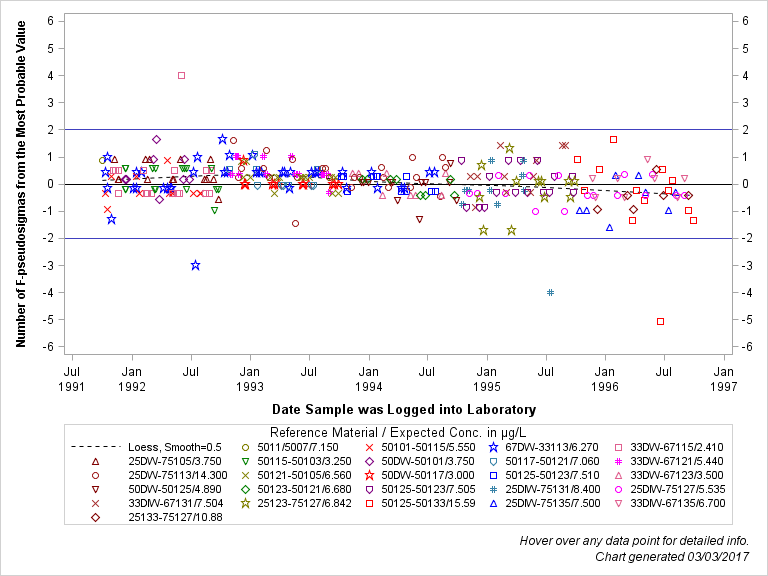Image resolution: width=768 pixels, height=576 pixels.
Task: Select the pink inverted triangle marker for 33DW-67135/6.700
Action: pyautogui.click(x=619, y=504)
